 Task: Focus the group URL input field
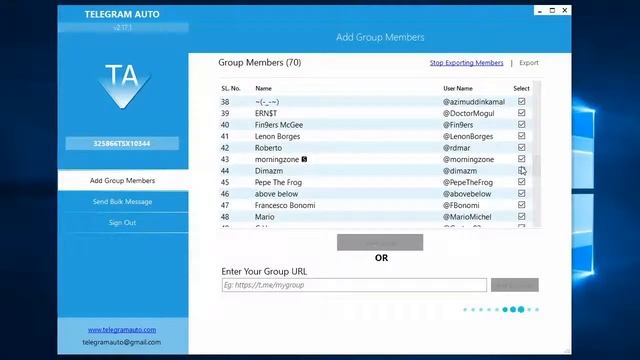tap(354, 285)
